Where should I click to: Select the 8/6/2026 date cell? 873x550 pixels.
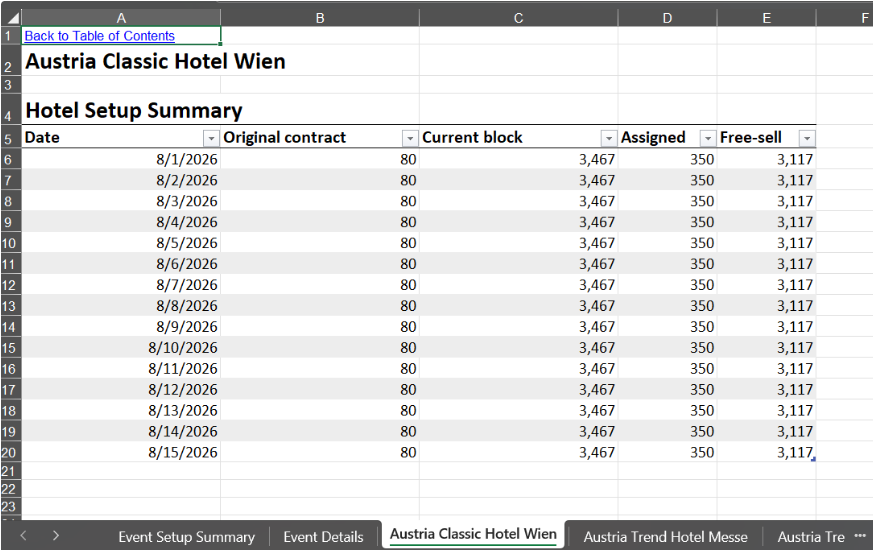click(121, 264)
